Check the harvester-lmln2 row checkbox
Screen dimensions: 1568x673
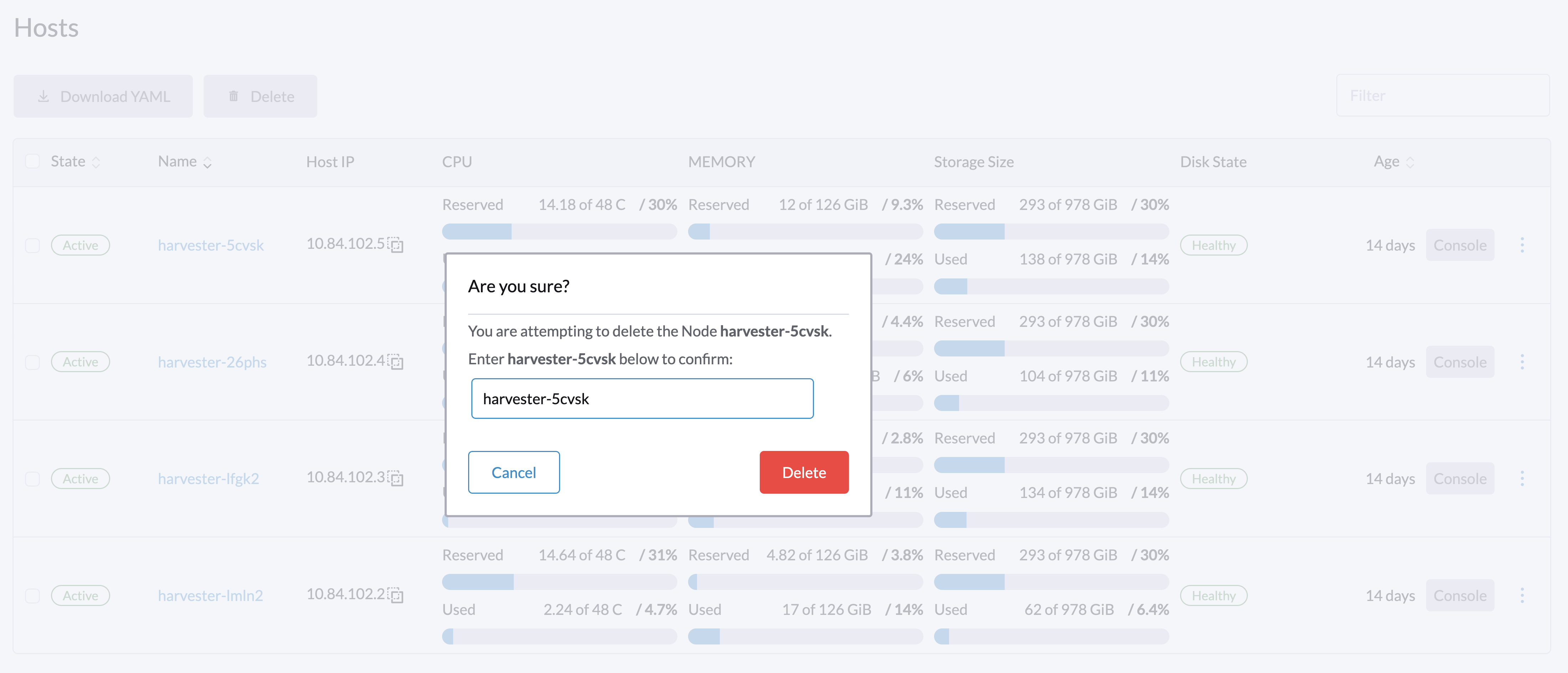32,596
